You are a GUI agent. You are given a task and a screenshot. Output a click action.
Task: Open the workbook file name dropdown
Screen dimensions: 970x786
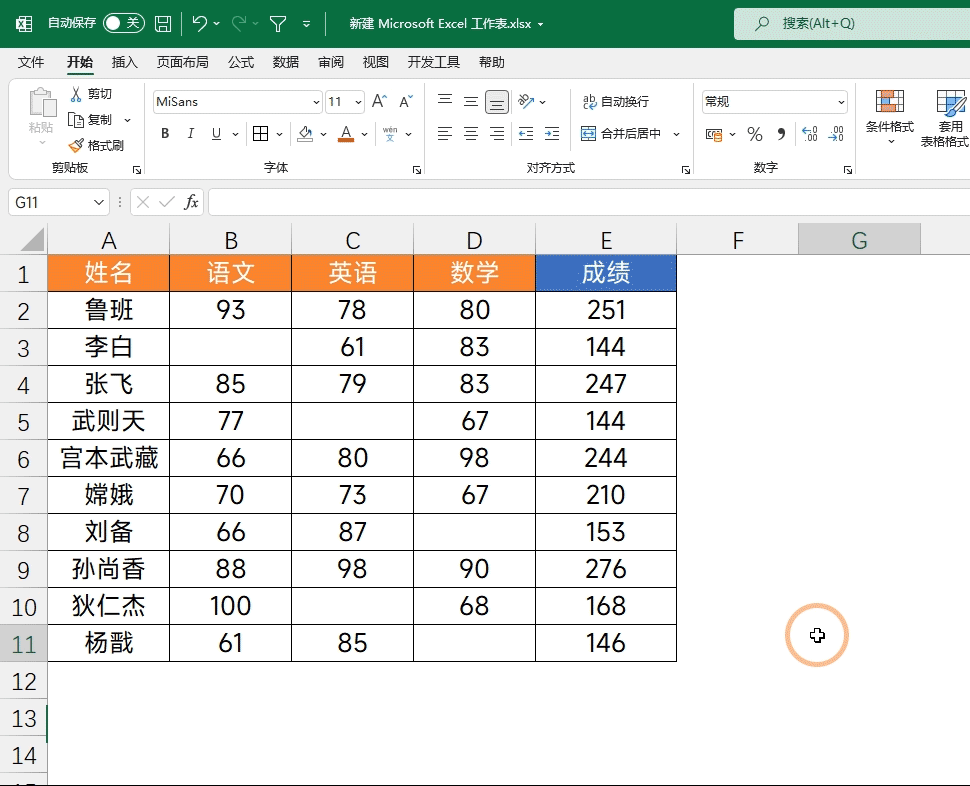point(540,24)
